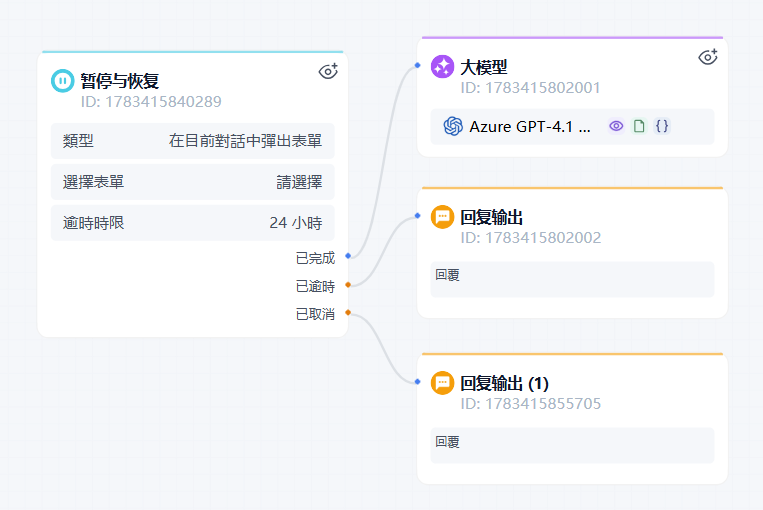Open the 類型 field showing 在目前對話中彈出表單
Image resolution: width=763 pixels, height=510 pixels.
pyautogui.click(x=193, y=141)
